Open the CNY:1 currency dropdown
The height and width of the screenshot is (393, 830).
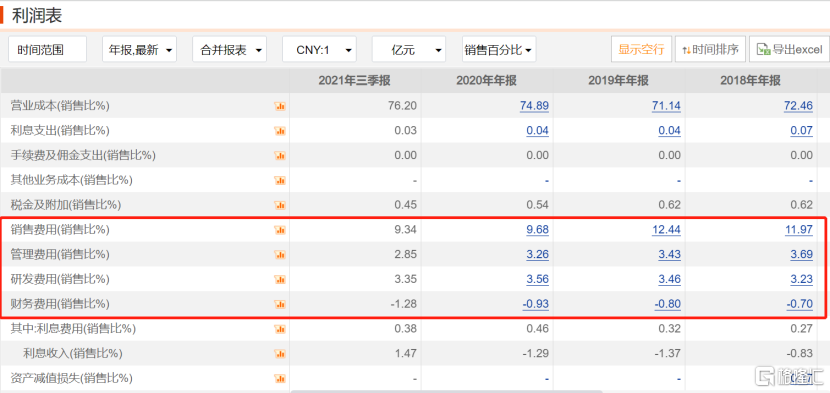pos(319,50)
